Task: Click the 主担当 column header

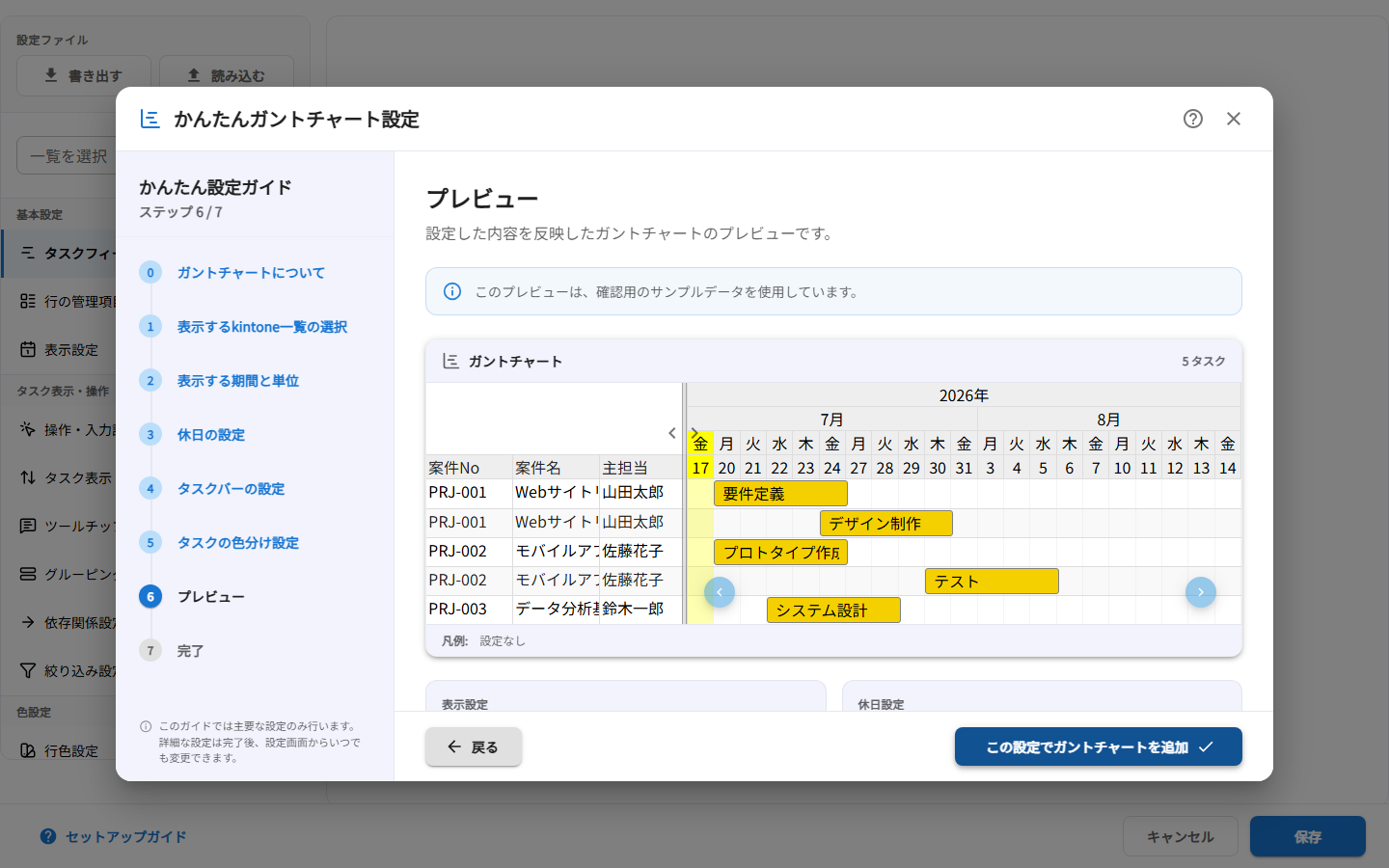Action: (640, 468)
